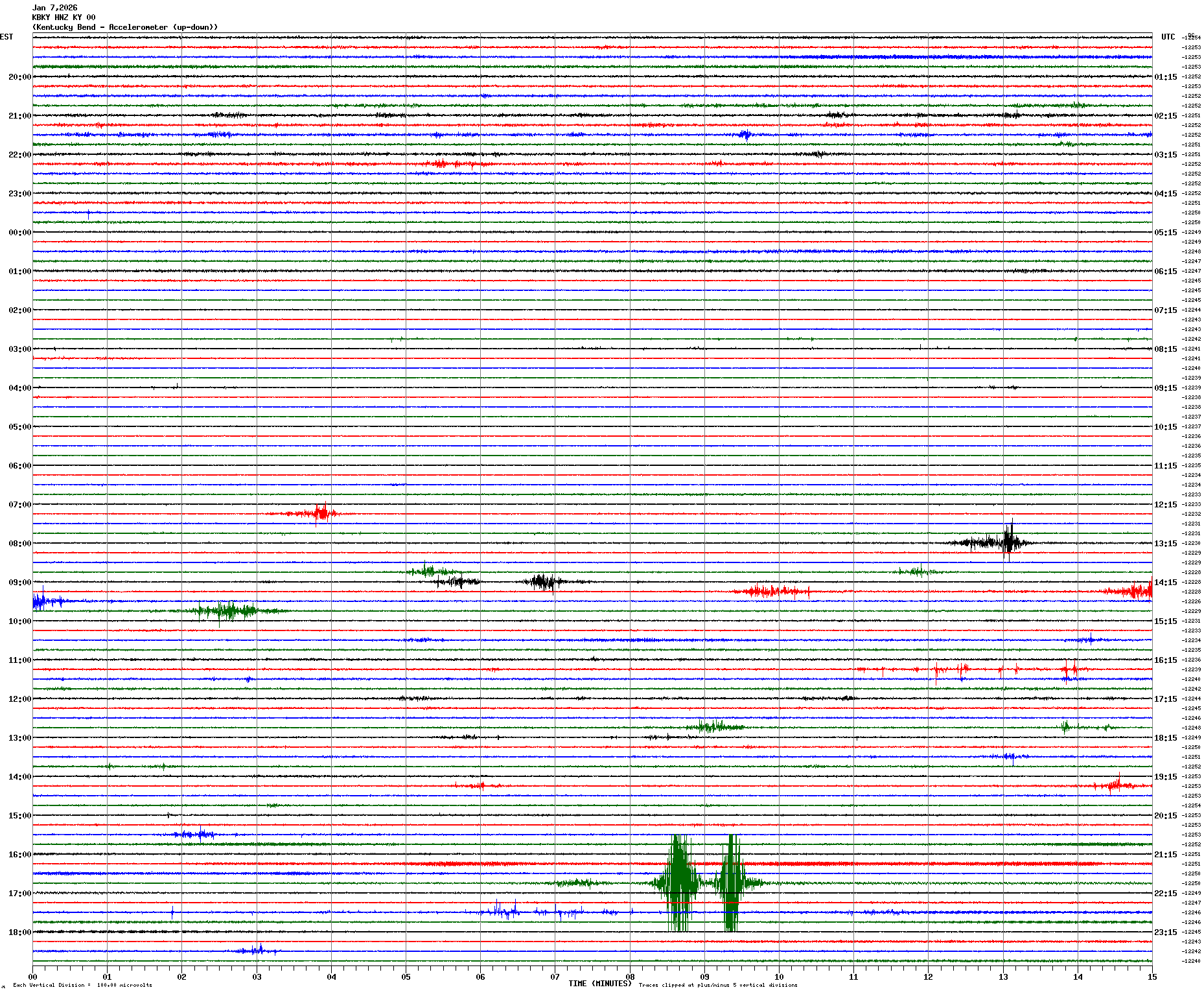The image size is (1204, 994).
Task: Select the black waveform spike on the 08:00 trace
Action: (x=1008, y=542)
